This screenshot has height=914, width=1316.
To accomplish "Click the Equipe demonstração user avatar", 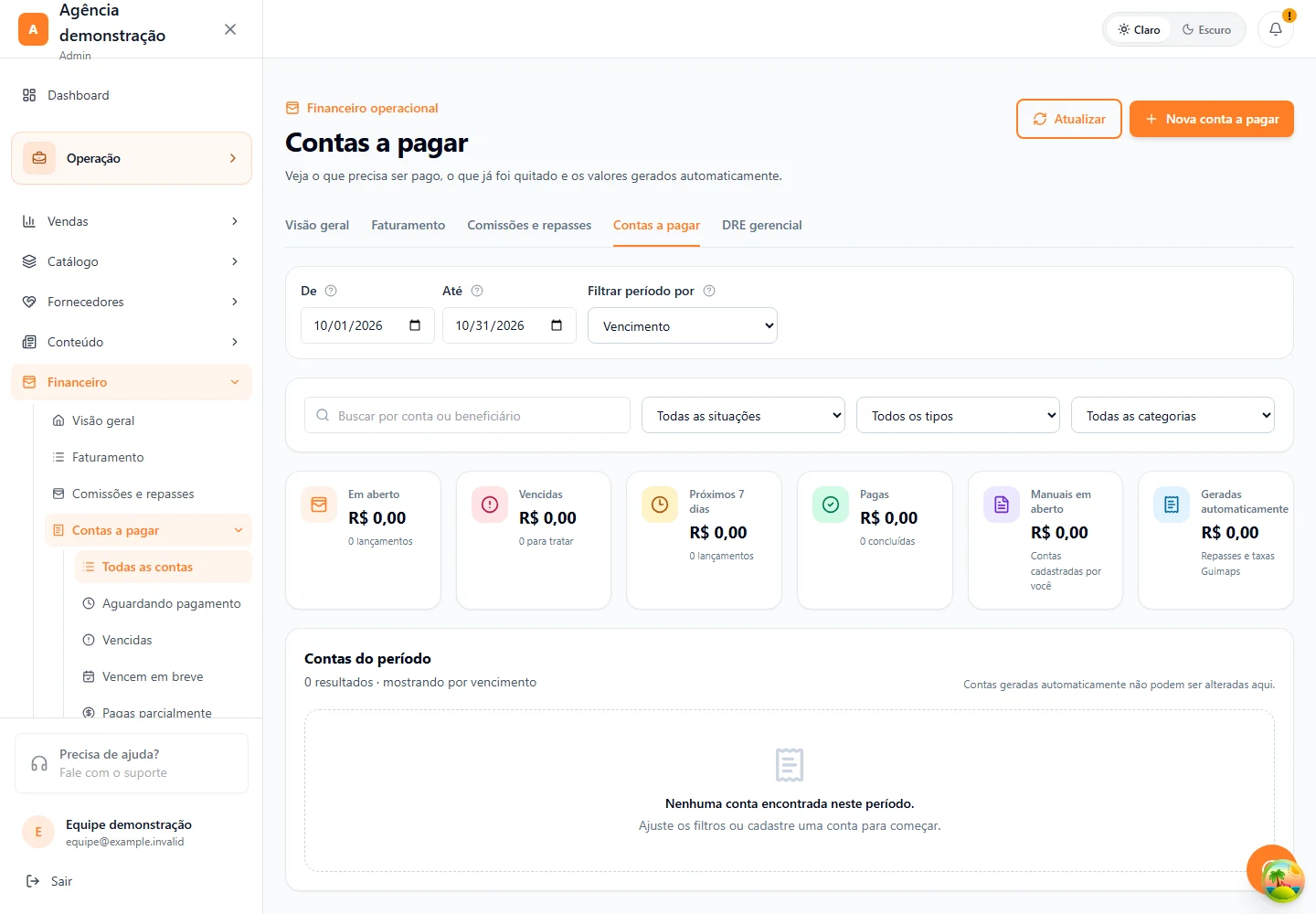I will pyautogui.click(x=38, y=832).
